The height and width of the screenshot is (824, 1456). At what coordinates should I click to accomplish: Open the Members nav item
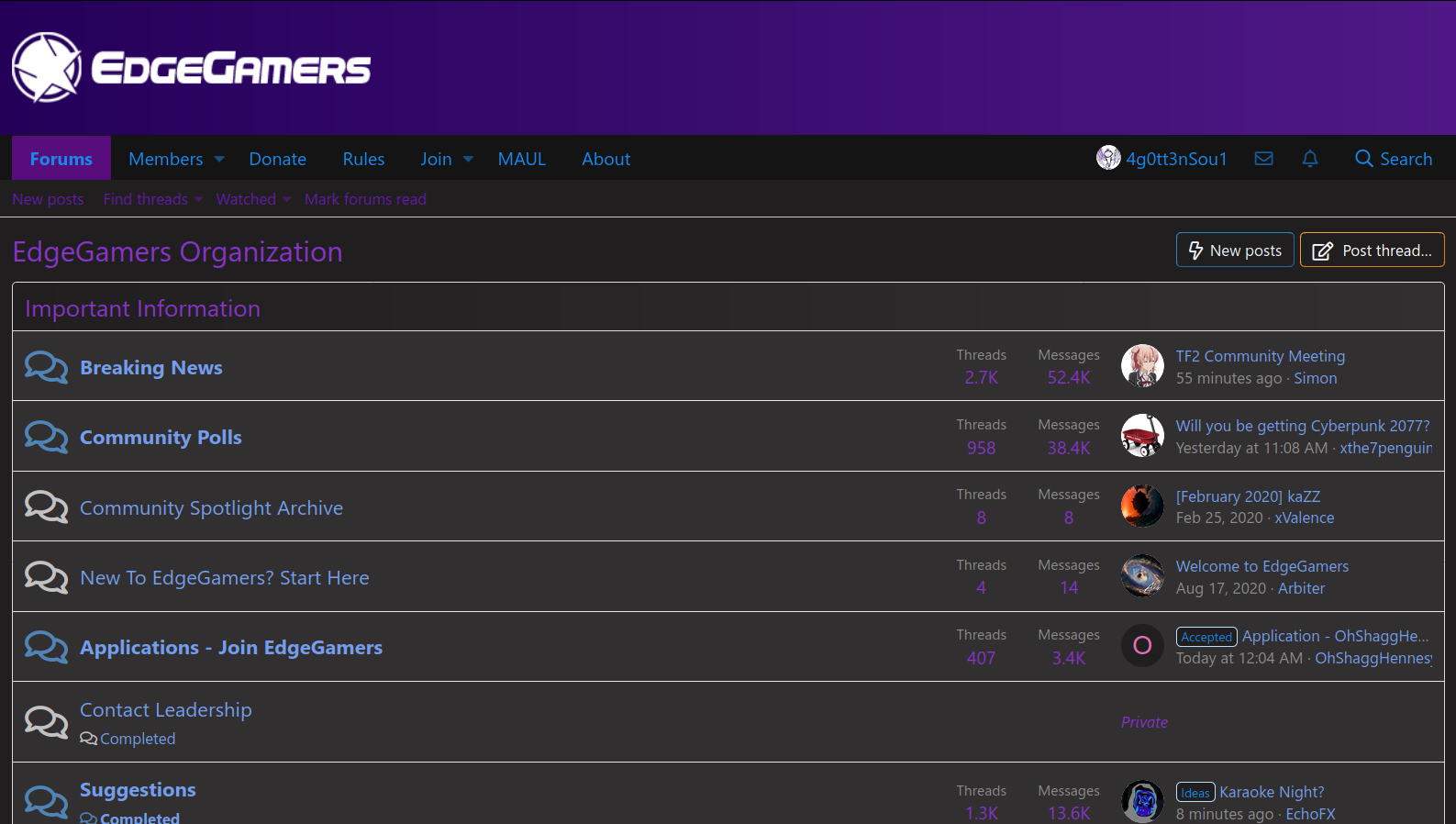point(166,159)
